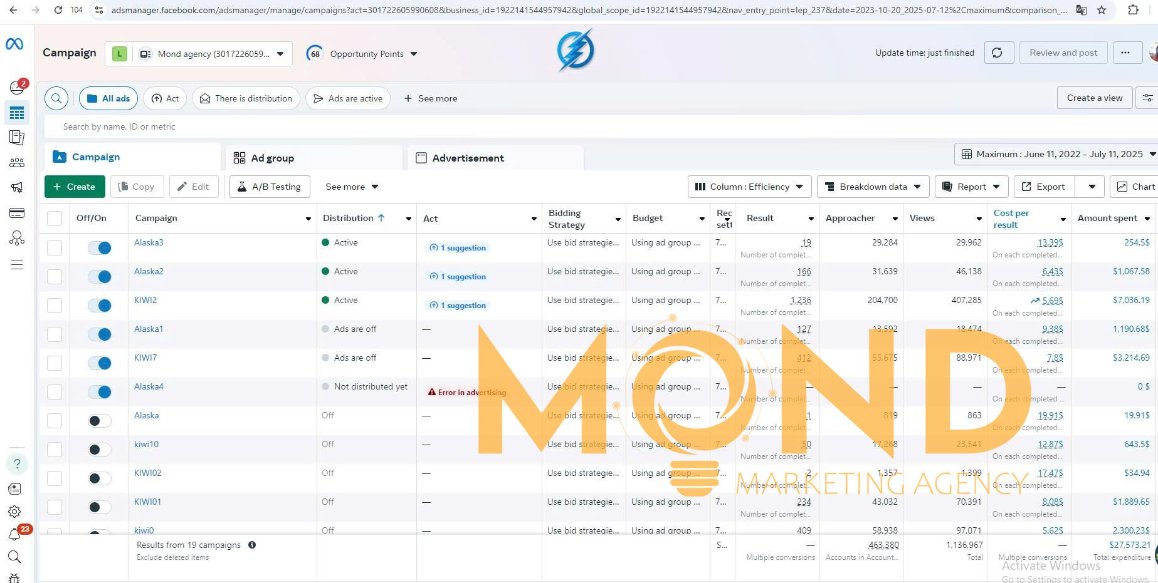This screenshot has width=1158, height=583.
Task: Open column filter settings icon beside Create a view
Action: [x=1148, y=98]
